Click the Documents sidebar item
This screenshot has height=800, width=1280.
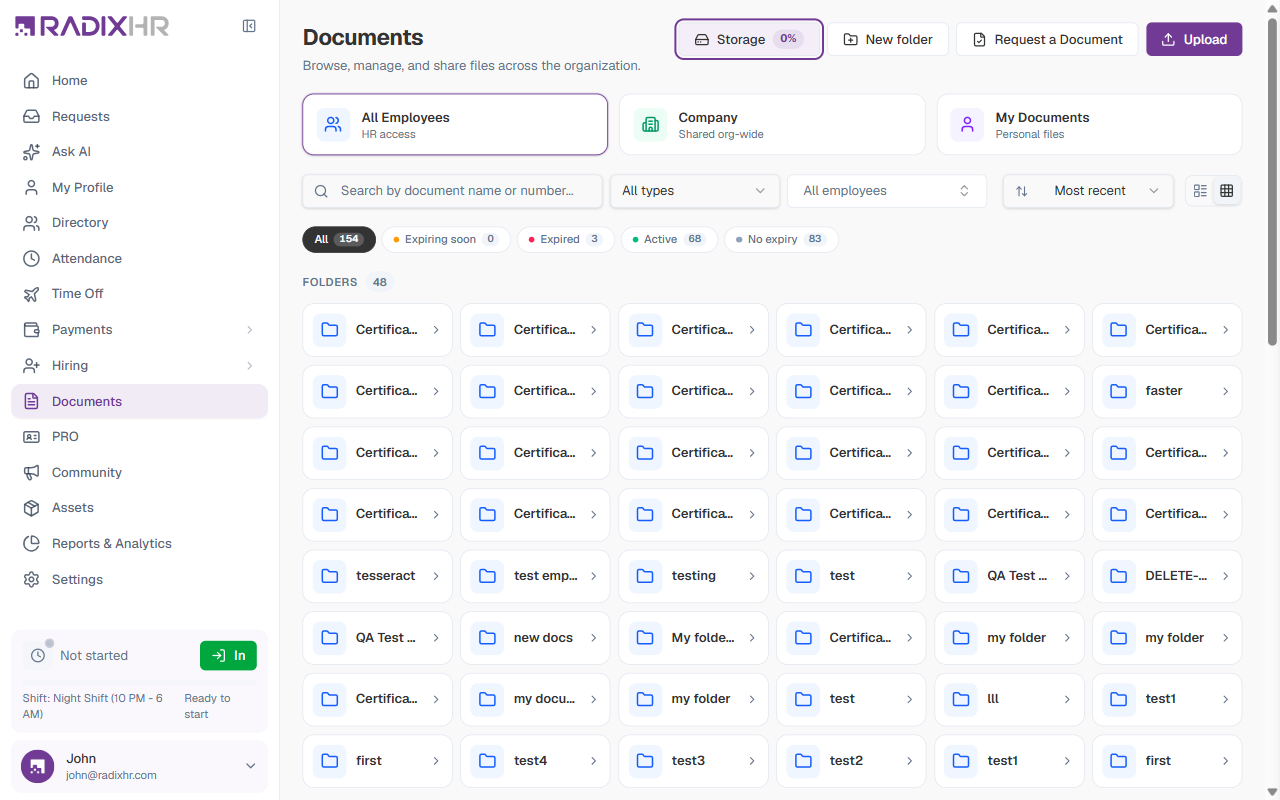click(139, 401)
